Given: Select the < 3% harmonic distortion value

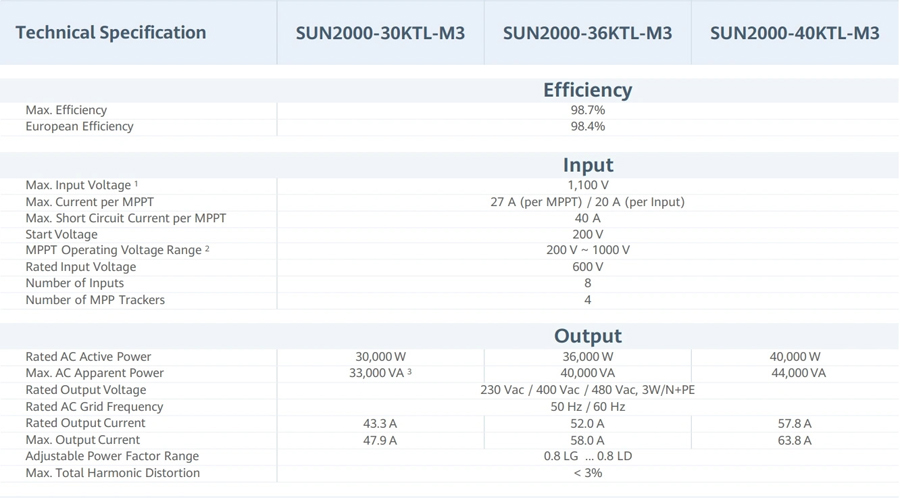Looking at the screenshot, I should 587,473.
